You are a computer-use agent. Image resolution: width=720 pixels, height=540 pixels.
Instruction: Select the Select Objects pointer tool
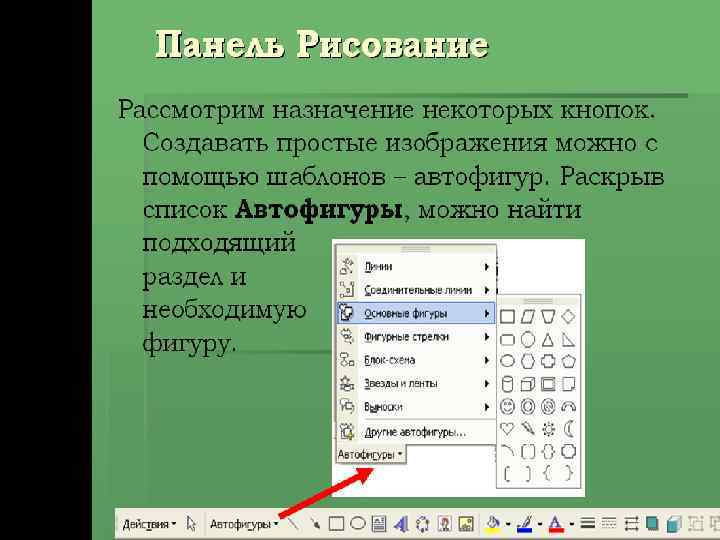point(191,524)
